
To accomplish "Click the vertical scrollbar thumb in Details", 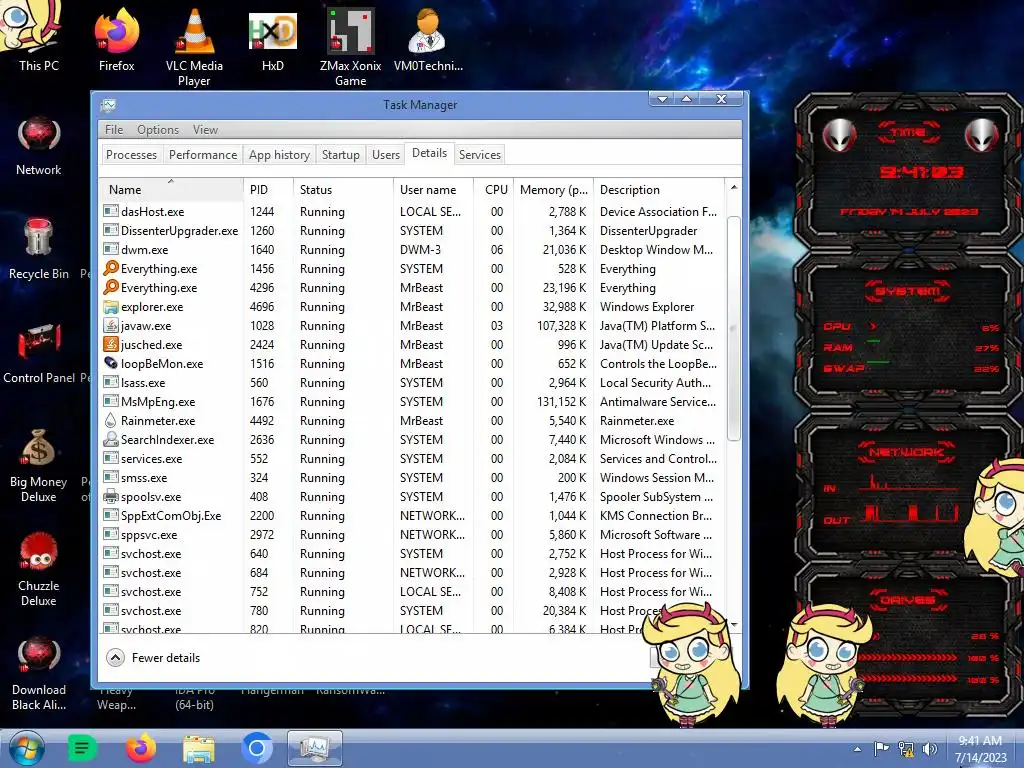I will tap(733, 328).
